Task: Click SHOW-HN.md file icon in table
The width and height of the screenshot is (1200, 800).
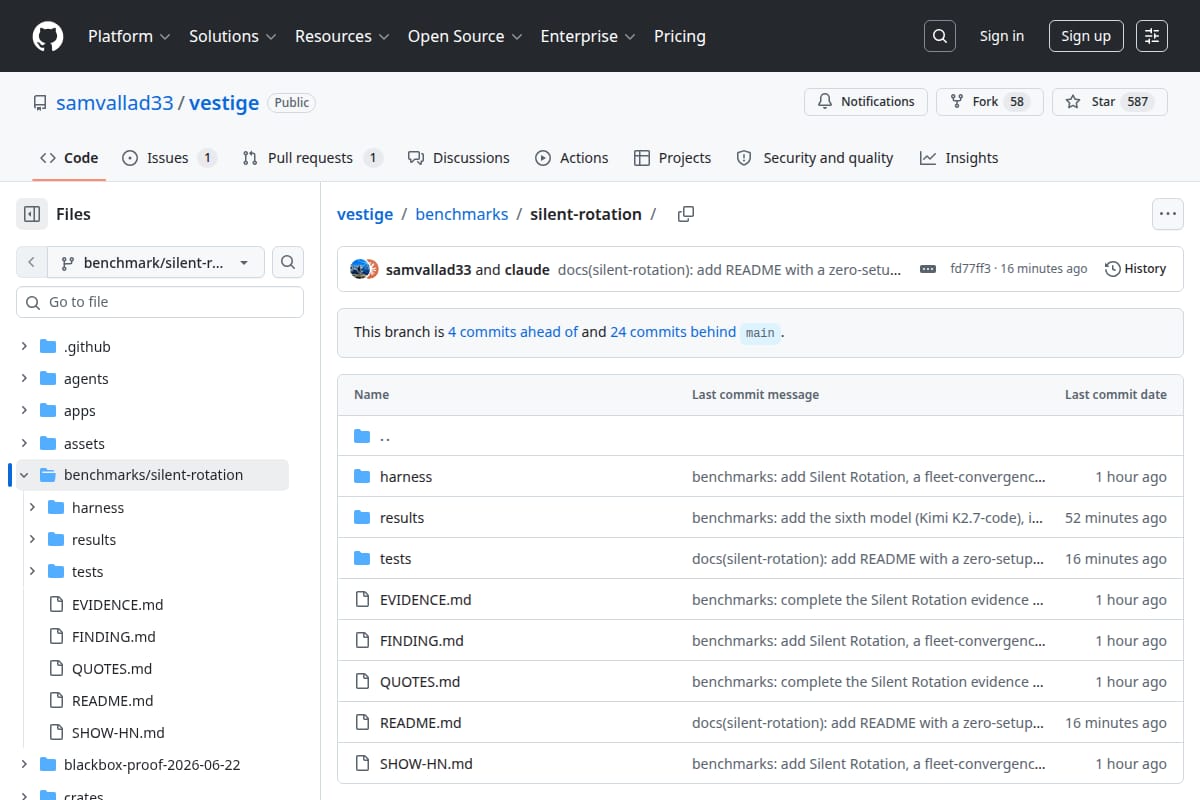Action: [x=362, y=764]
